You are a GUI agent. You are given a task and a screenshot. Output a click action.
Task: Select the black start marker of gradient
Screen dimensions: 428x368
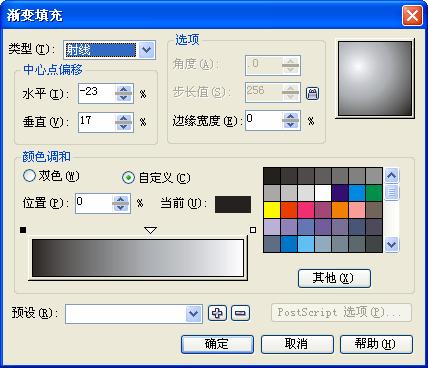[x=23, y=230]
